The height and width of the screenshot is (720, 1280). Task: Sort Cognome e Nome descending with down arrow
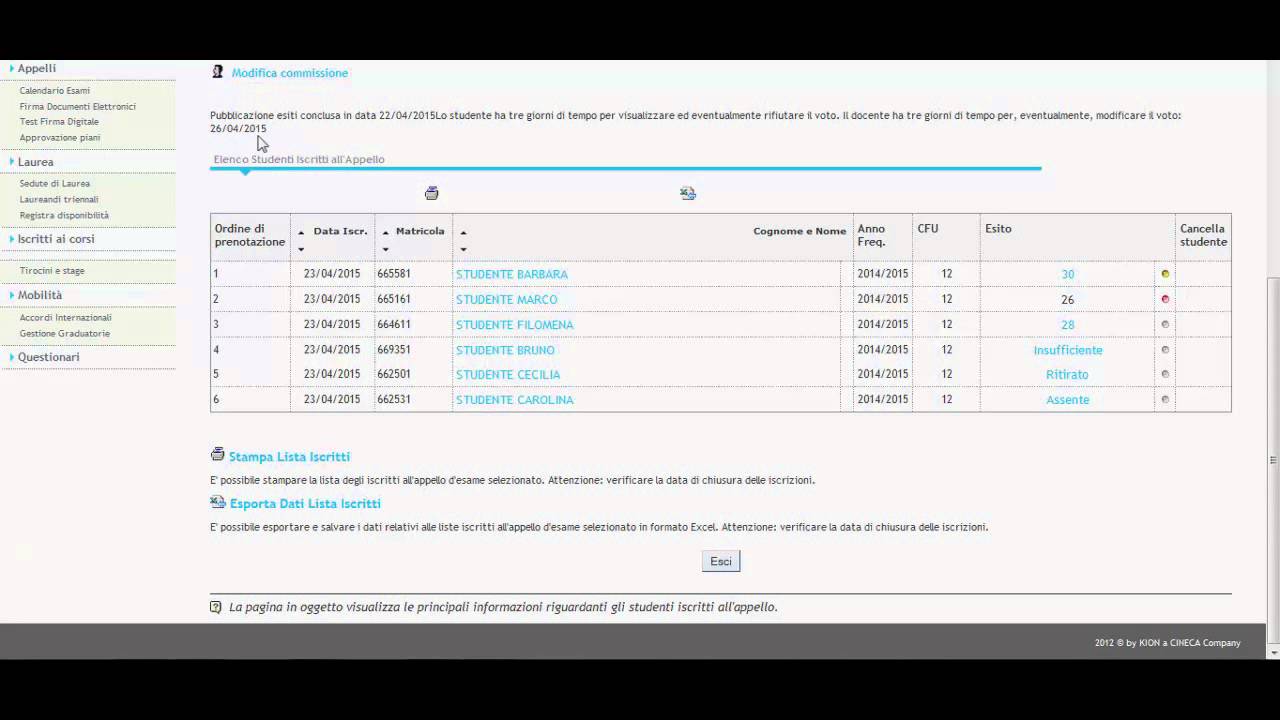(x=463, y=249)
